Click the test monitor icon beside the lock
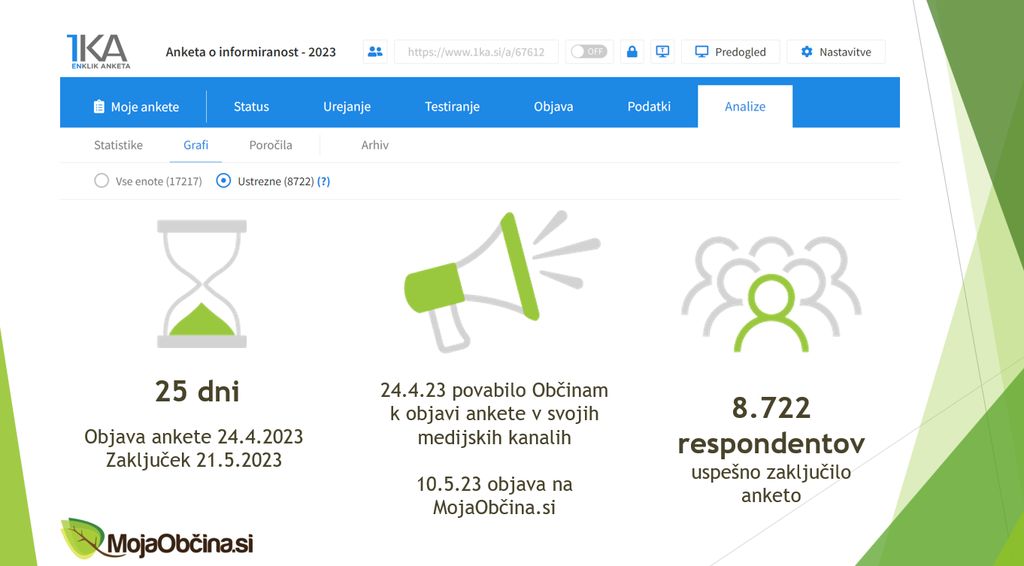 (x=662, y=52)
